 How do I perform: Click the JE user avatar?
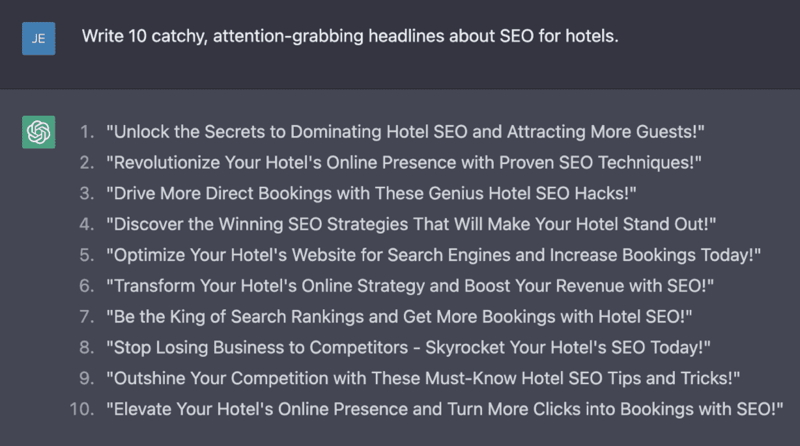tap(38, 38)
